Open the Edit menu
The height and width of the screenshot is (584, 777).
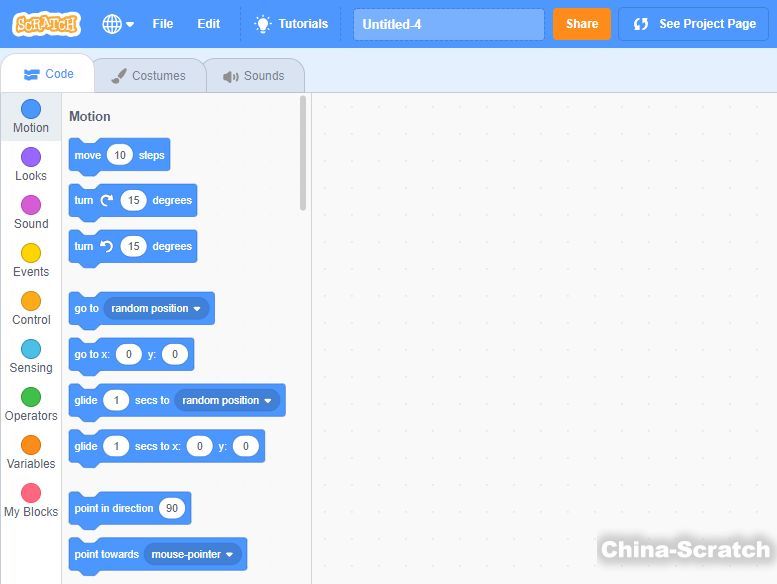point(208,24)
